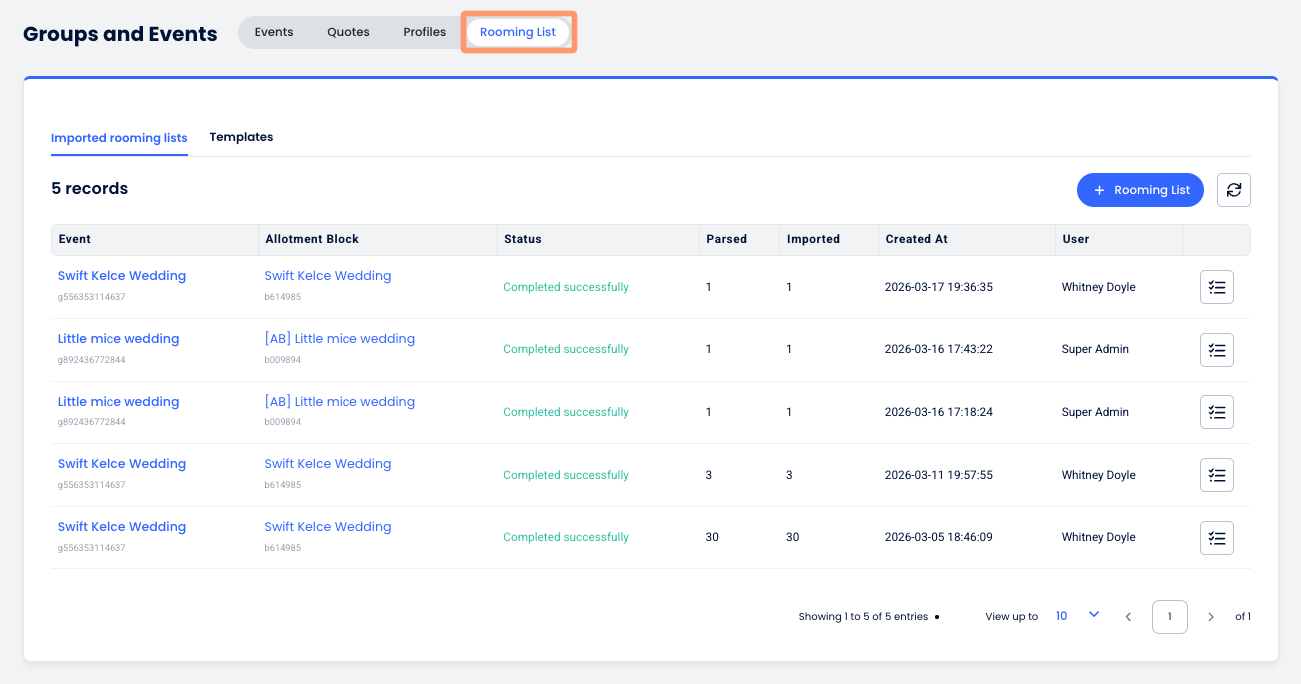1301x684 pixels.
Task: Open Swift Kelce Wedding event in first row
Action: (122, 276)
